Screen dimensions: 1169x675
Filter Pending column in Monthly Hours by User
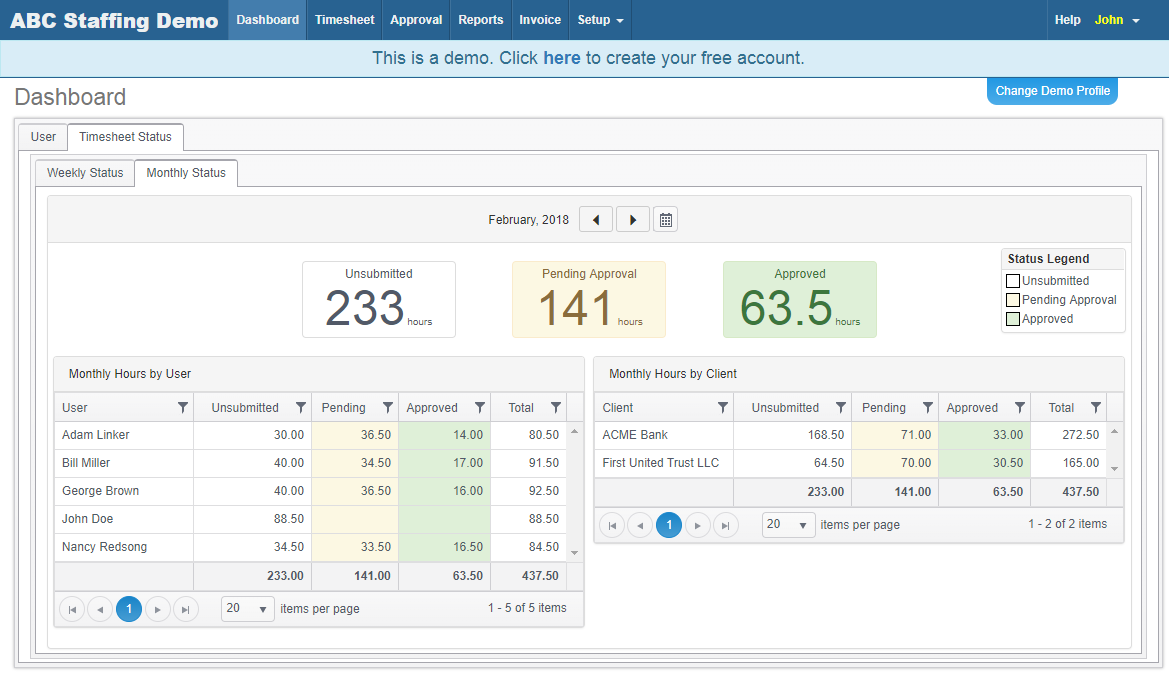pos(388,407)
